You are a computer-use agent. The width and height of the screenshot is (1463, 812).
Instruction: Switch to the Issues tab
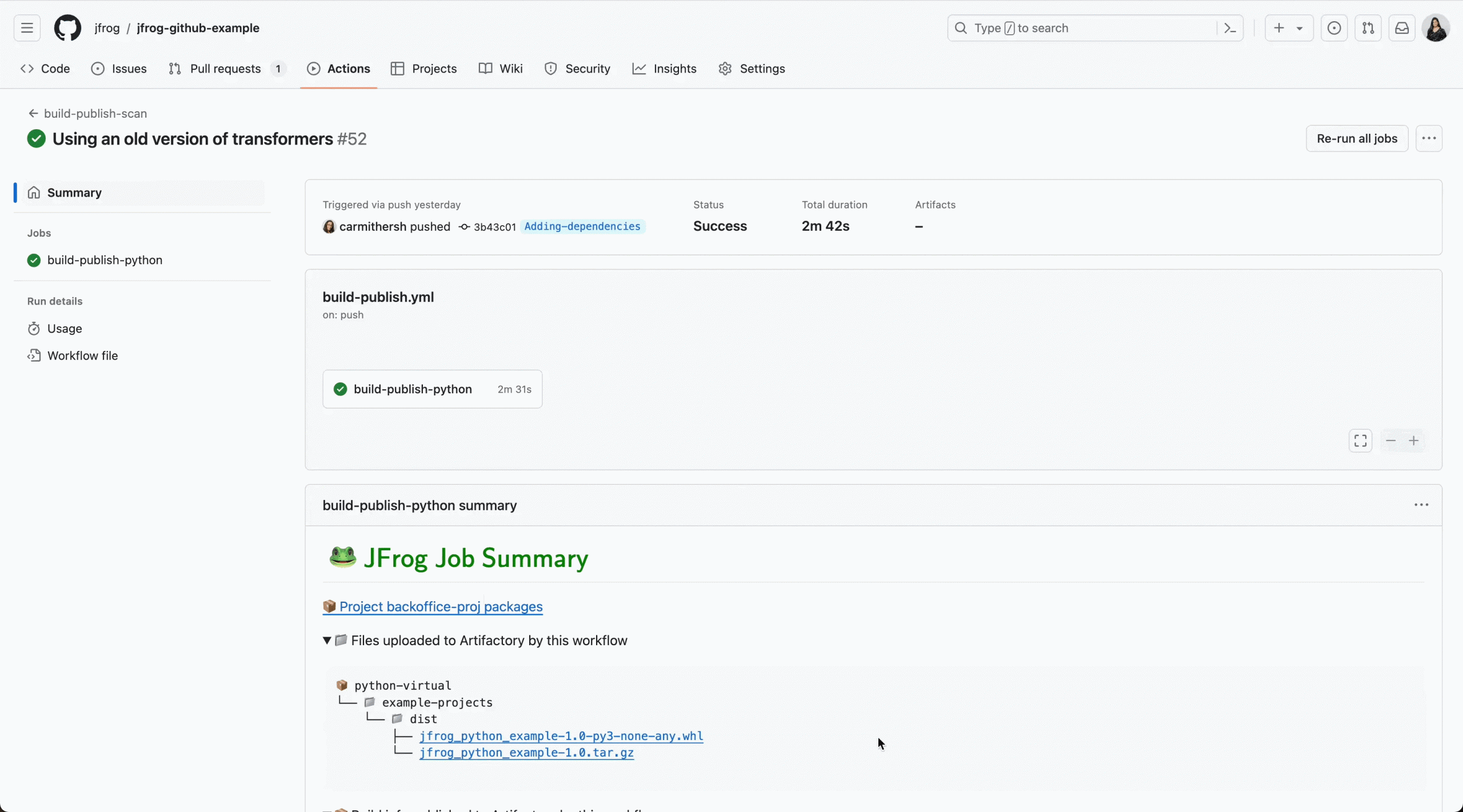(119, 69)
